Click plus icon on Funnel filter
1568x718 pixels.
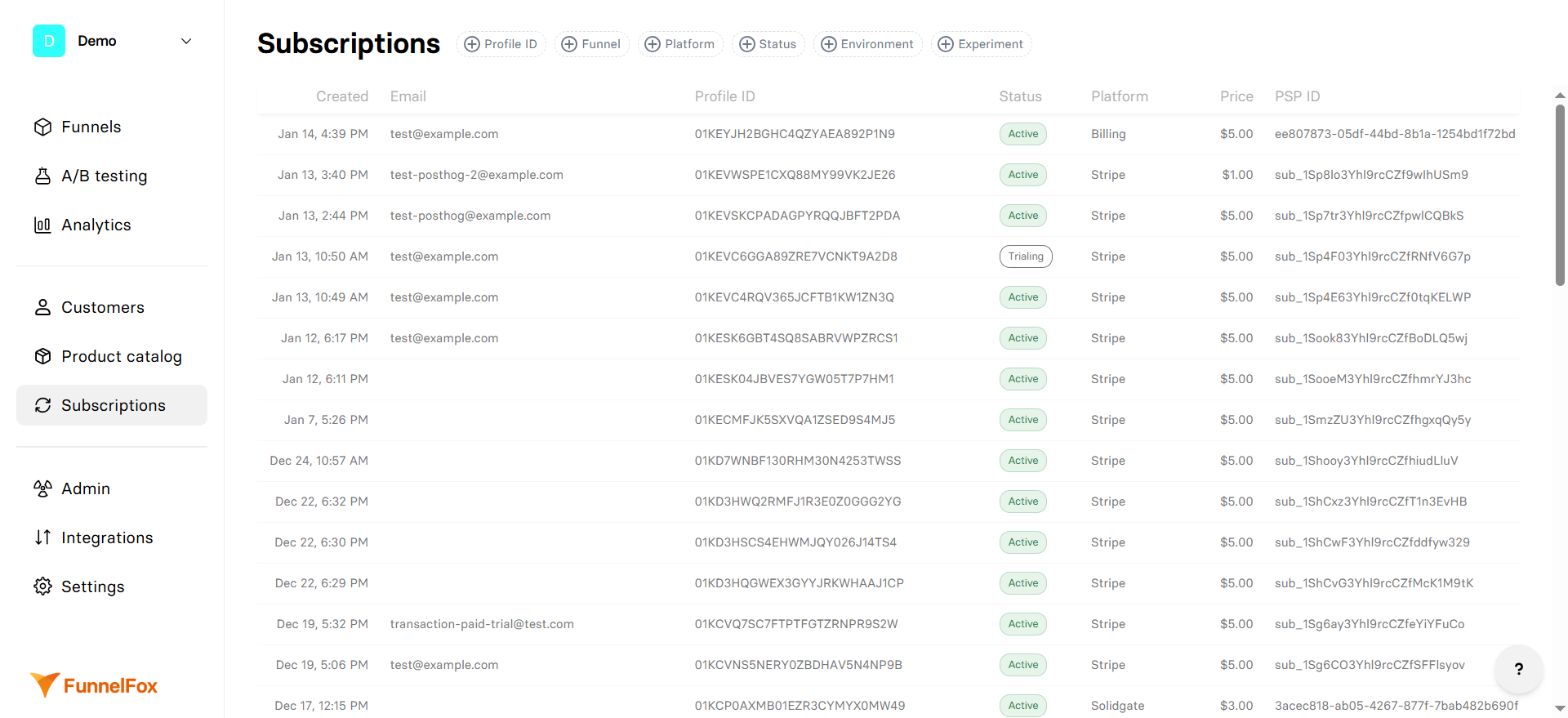[x=569, y=44]
